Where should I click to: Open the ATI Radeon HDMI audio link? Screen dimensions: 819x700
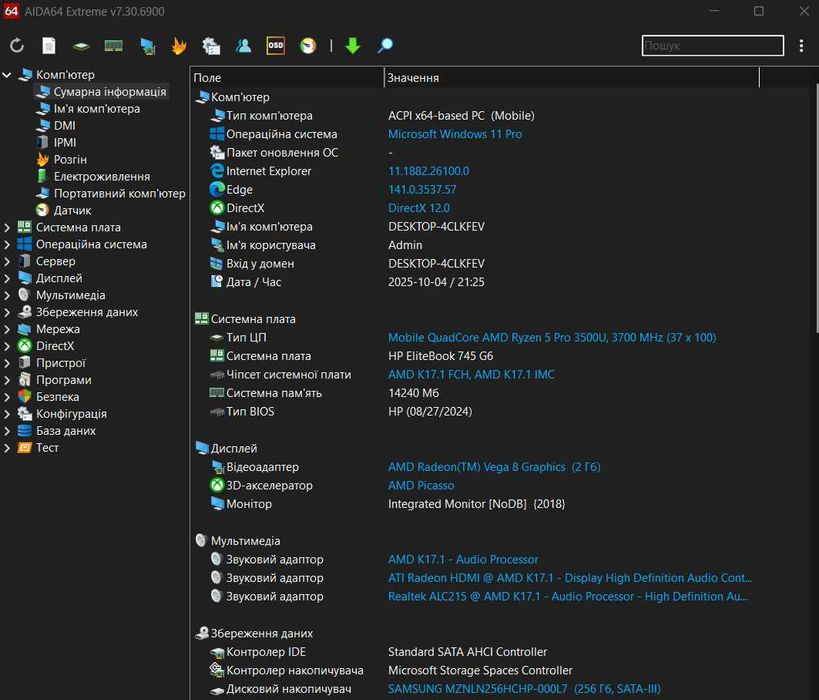pyautogui.click(x=569, y=578)
